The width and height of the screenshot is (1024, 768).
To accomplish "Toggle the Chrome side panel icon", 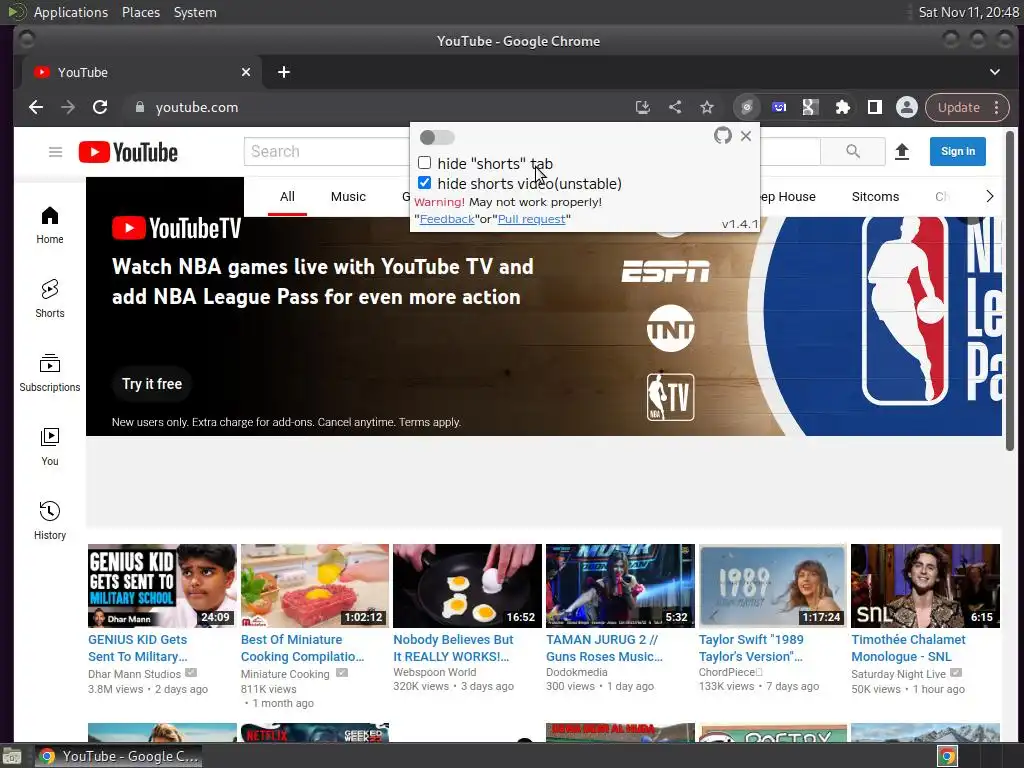I will [874, 107].
